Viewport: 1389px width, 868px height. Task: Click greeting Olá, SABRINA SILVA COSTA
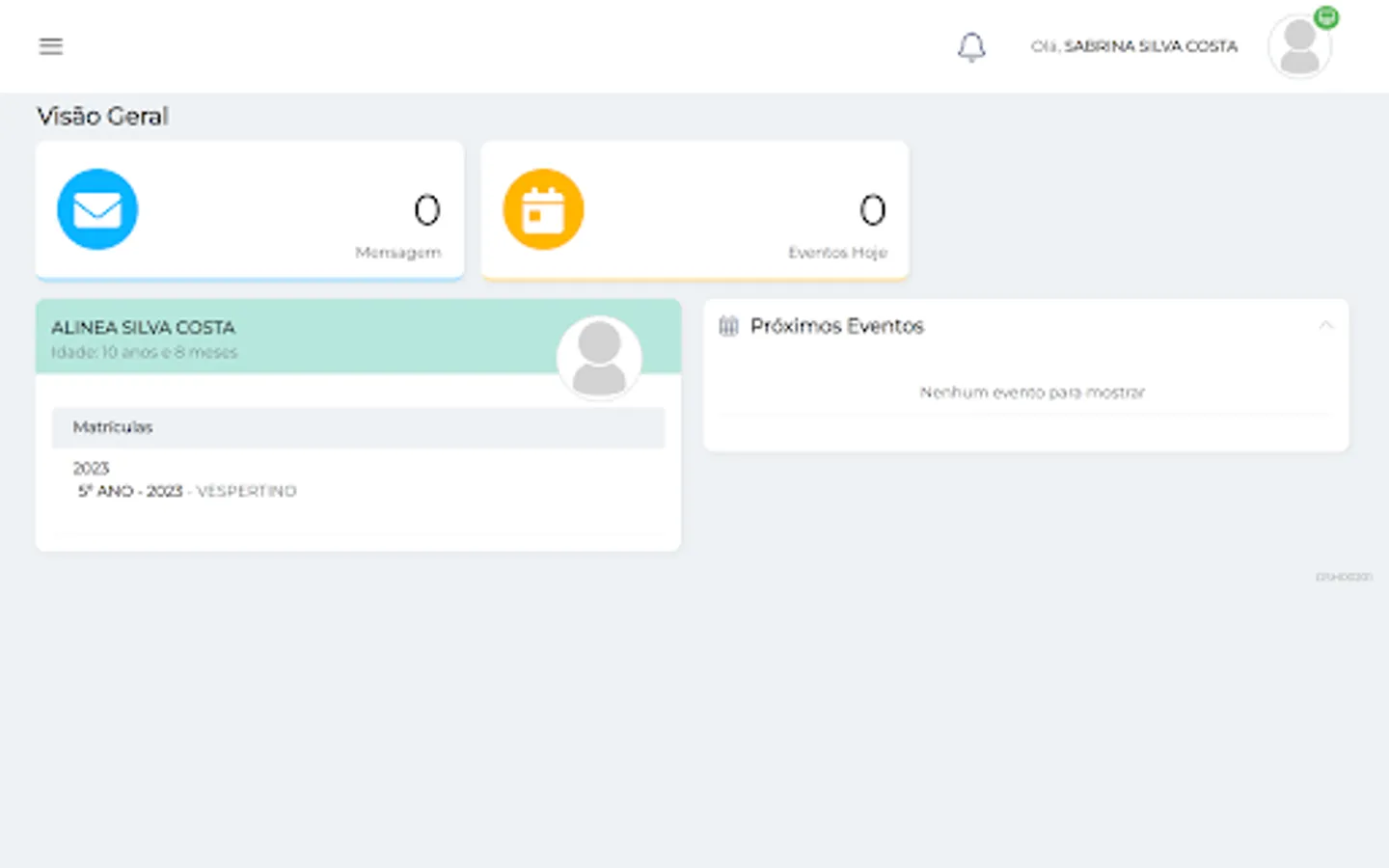(x=1134, y=45)
